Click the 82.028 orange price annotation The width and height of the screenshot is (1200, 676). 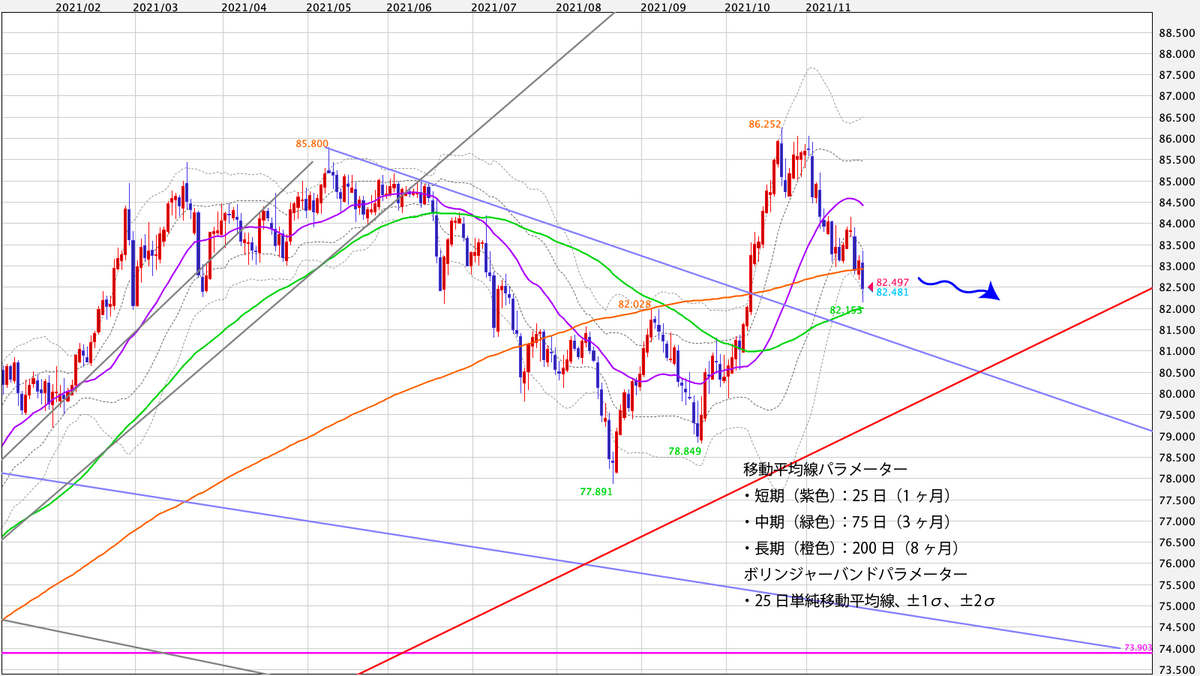pyautogui.click(x=635, y=304)
